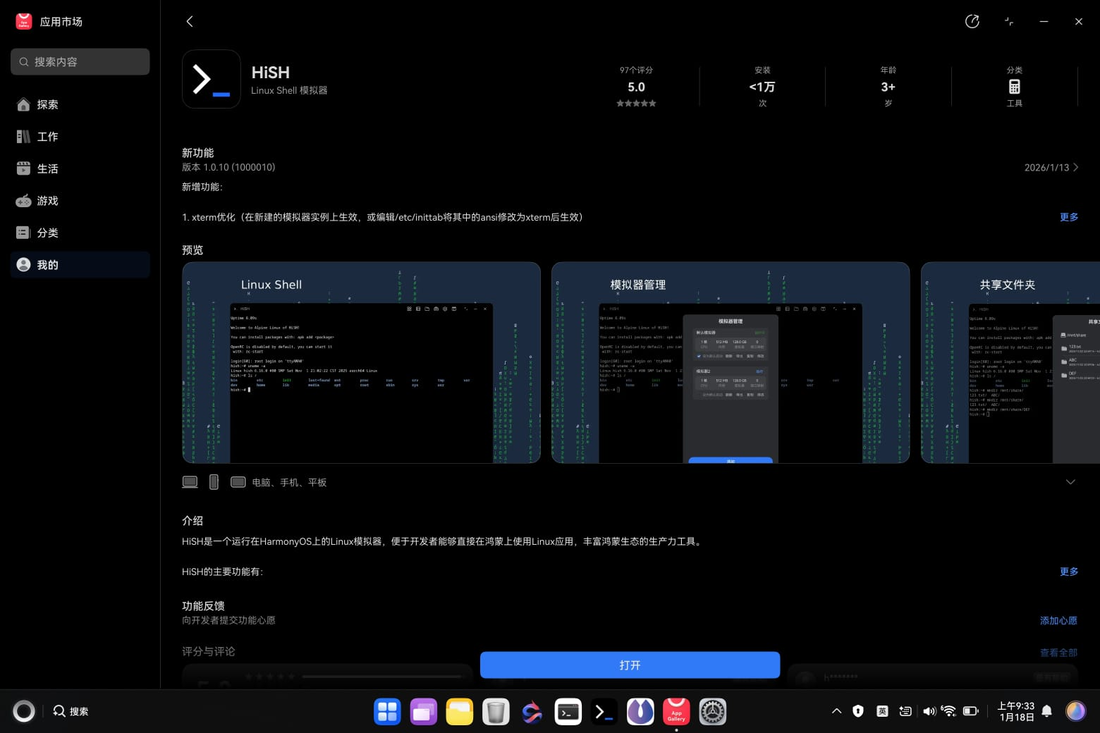Collapse the preview section via the chevron
The height and width of the screenshot is (733, 1100).
click(1070, 481)
